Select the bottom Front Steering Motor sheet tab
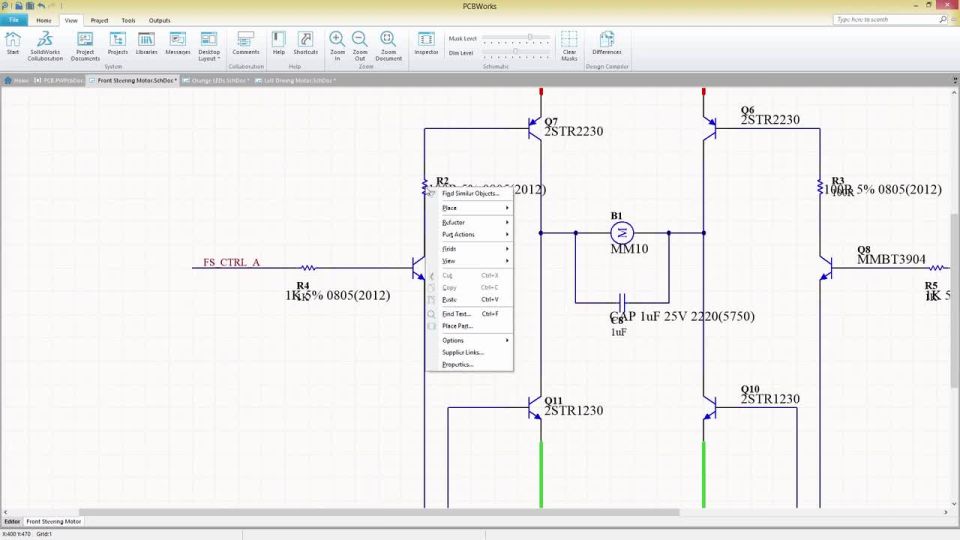This screenshot has height=540, width=960. pyautogui.click(x=54, y=522)
